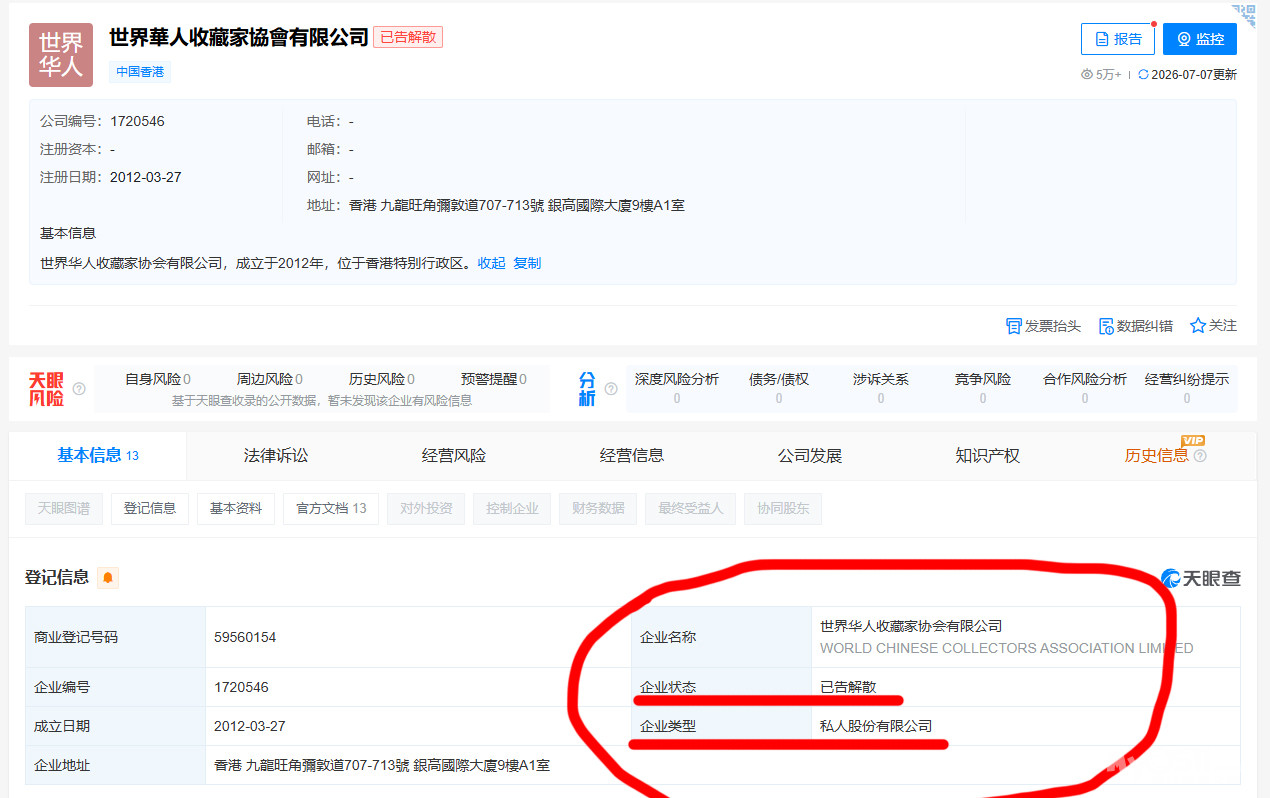Click the 中国香港 region tag
This screenshot has width=1270, height=798.
(x=140, y=72)
